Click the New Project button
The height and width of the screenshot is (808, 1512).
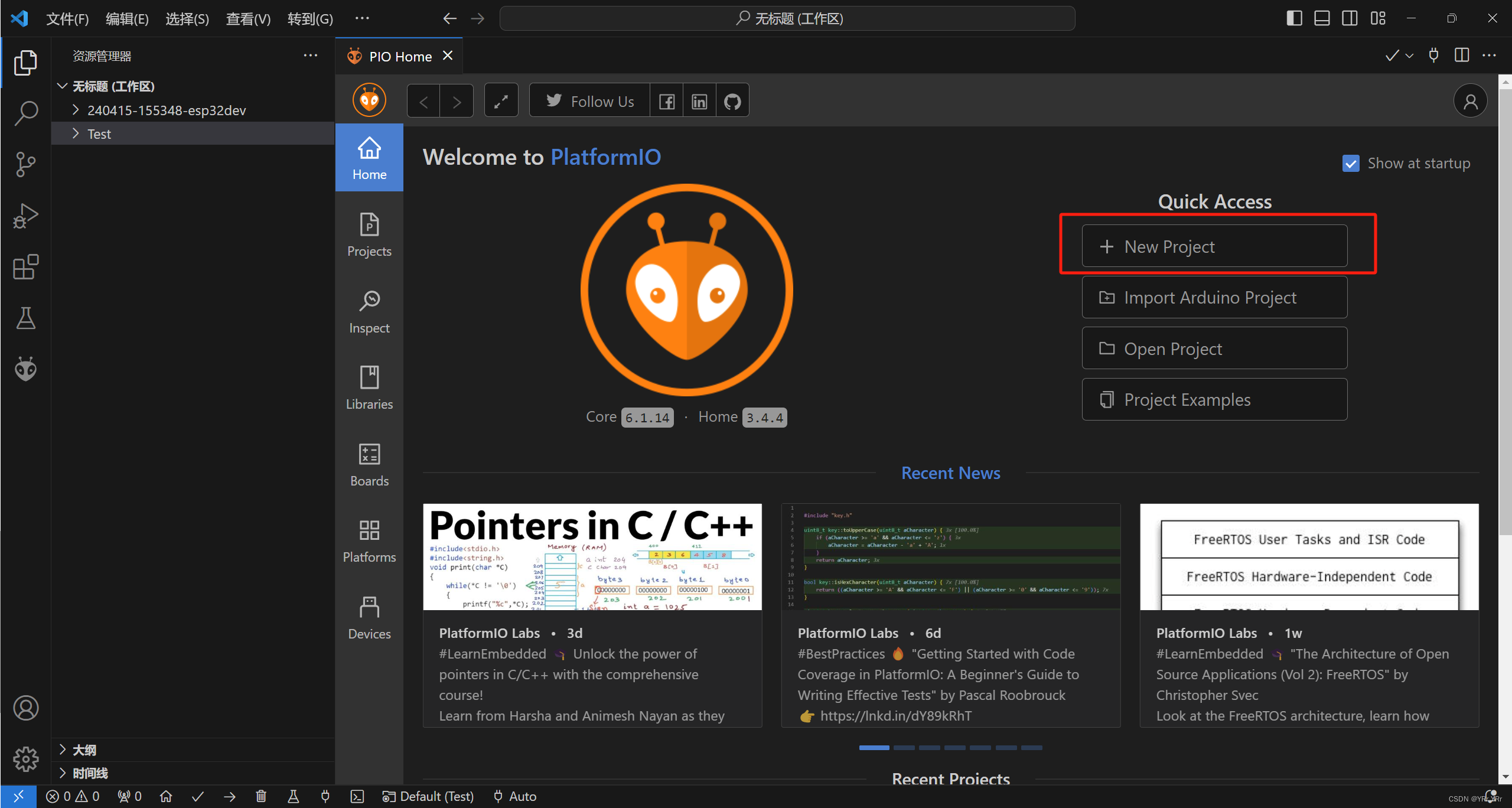click(1214, 246)
